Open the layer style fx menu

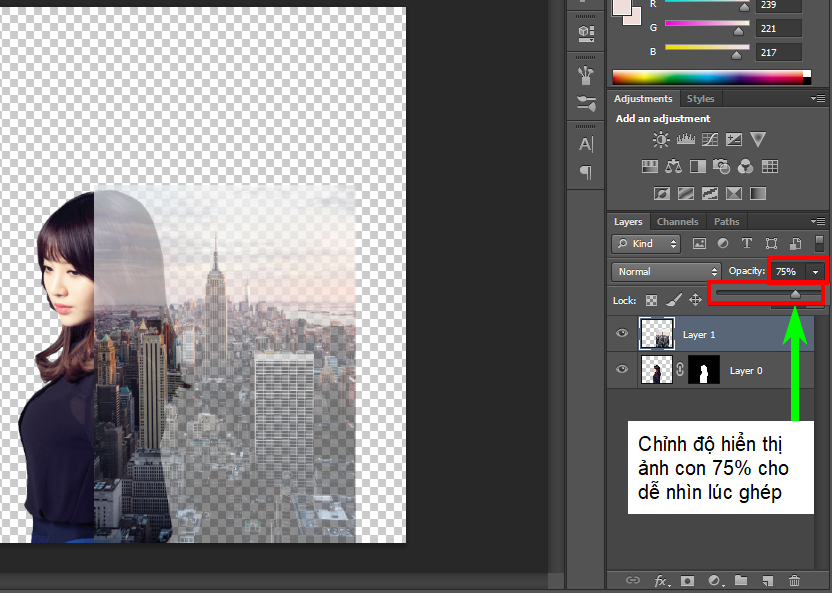pos(661,580)
